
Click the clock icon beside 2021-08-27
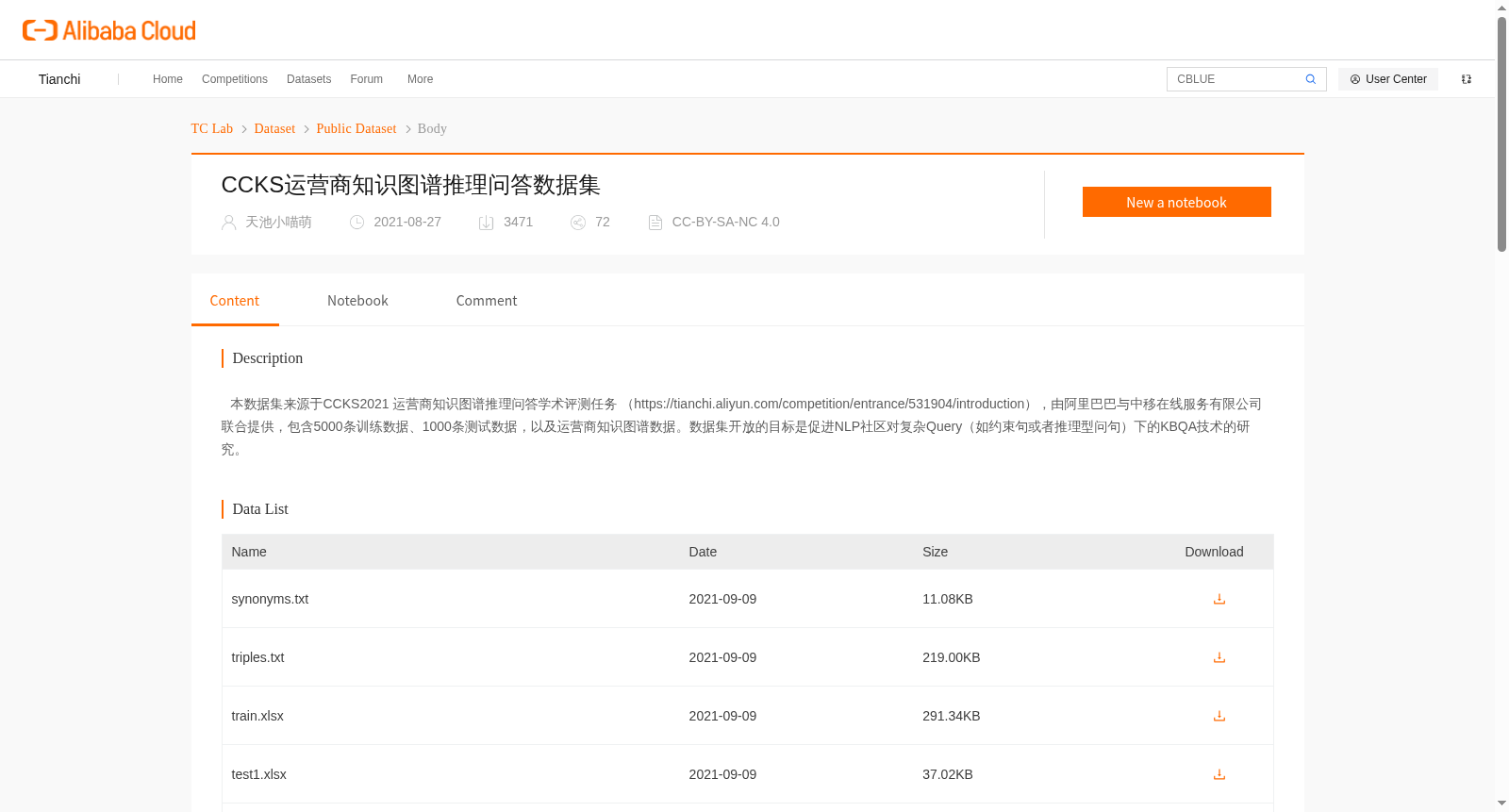point(357,223)
